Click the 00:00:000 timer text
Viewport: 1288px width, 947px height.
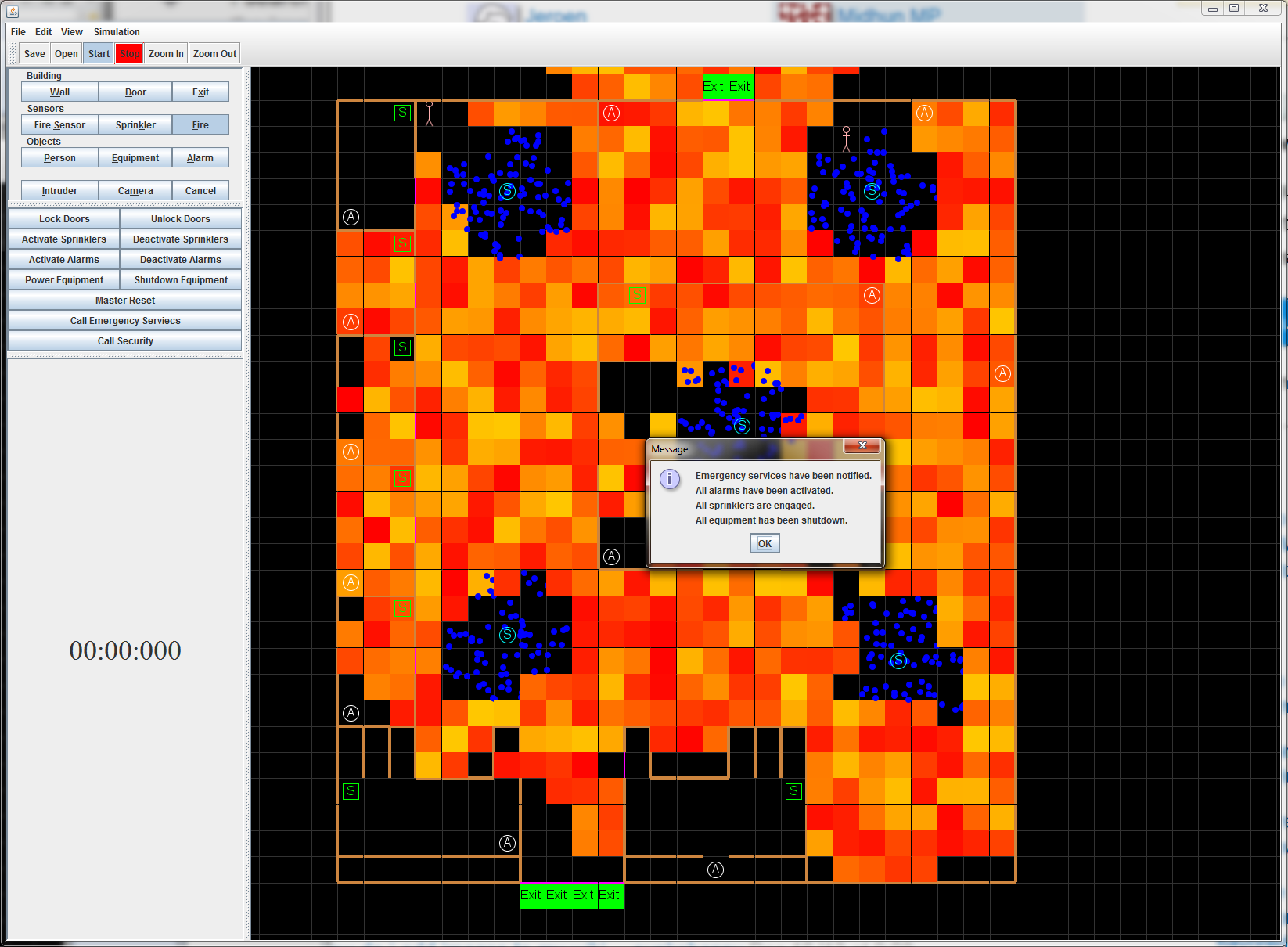(125, 650)
